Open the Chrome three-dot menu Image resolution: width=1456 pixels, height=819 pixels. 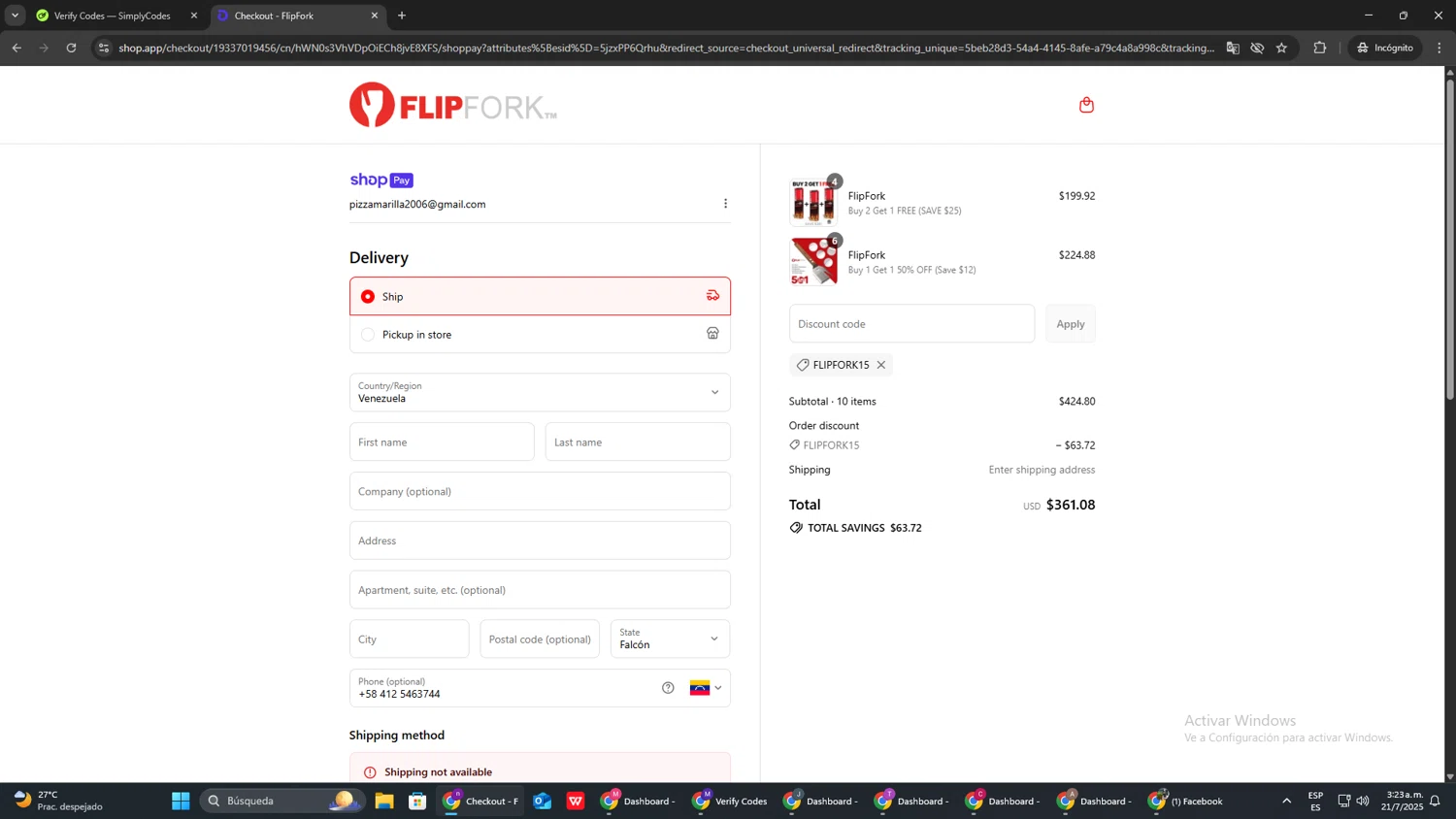tap(1439, 48)
